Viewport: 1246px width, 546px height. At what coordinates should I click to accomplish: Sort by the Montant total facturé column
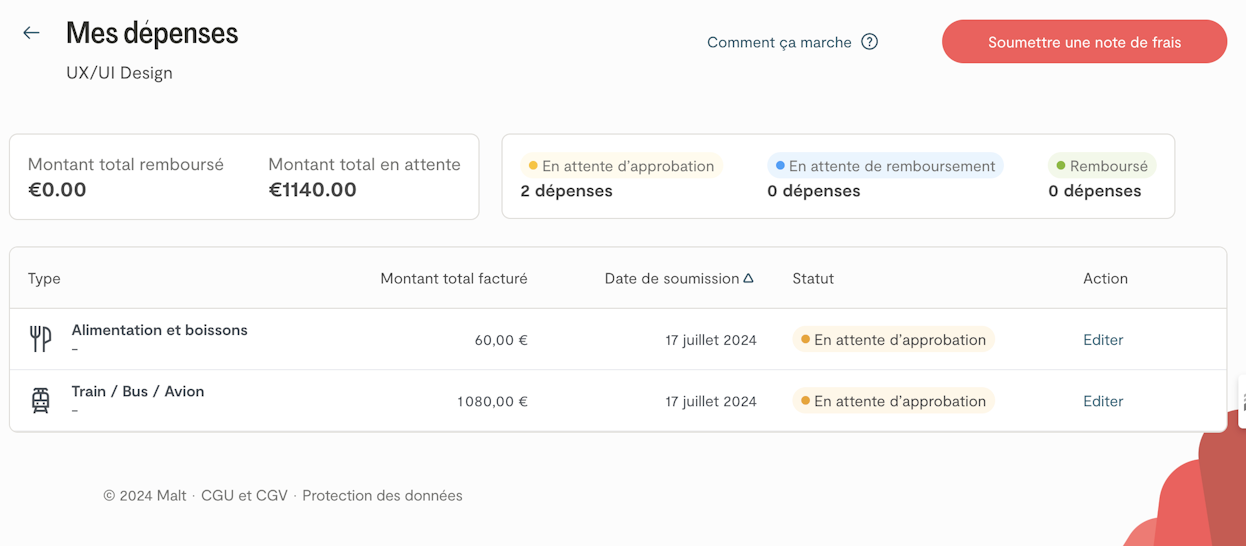click(453, 279)
